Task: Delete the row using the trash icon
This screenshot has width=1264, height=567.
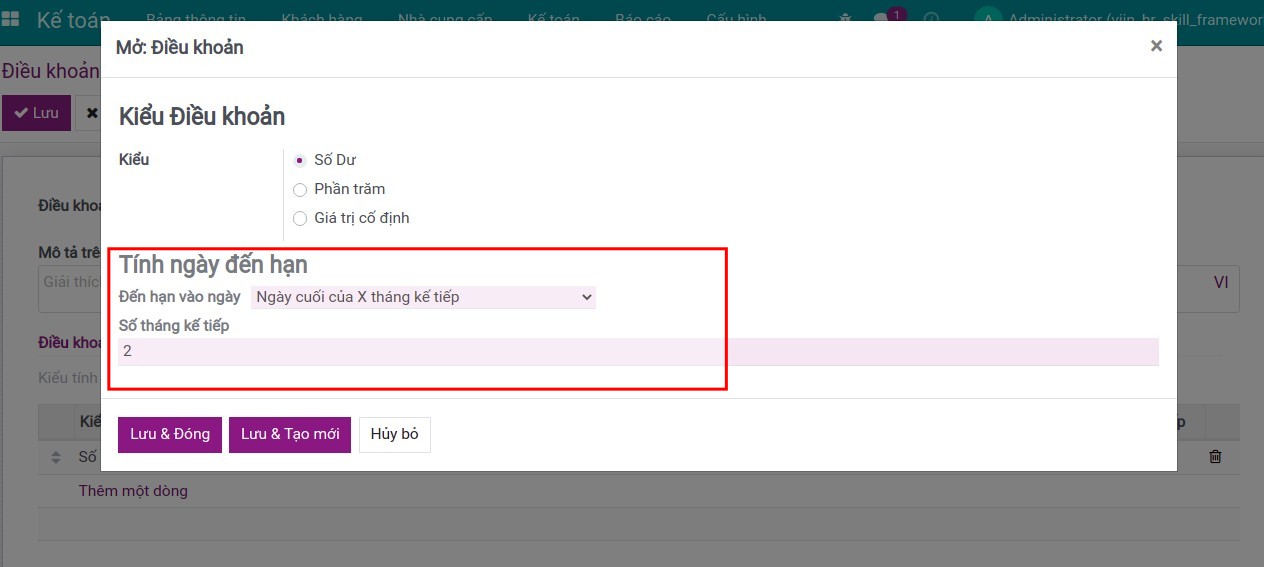Action: (x=1215, y=457)
